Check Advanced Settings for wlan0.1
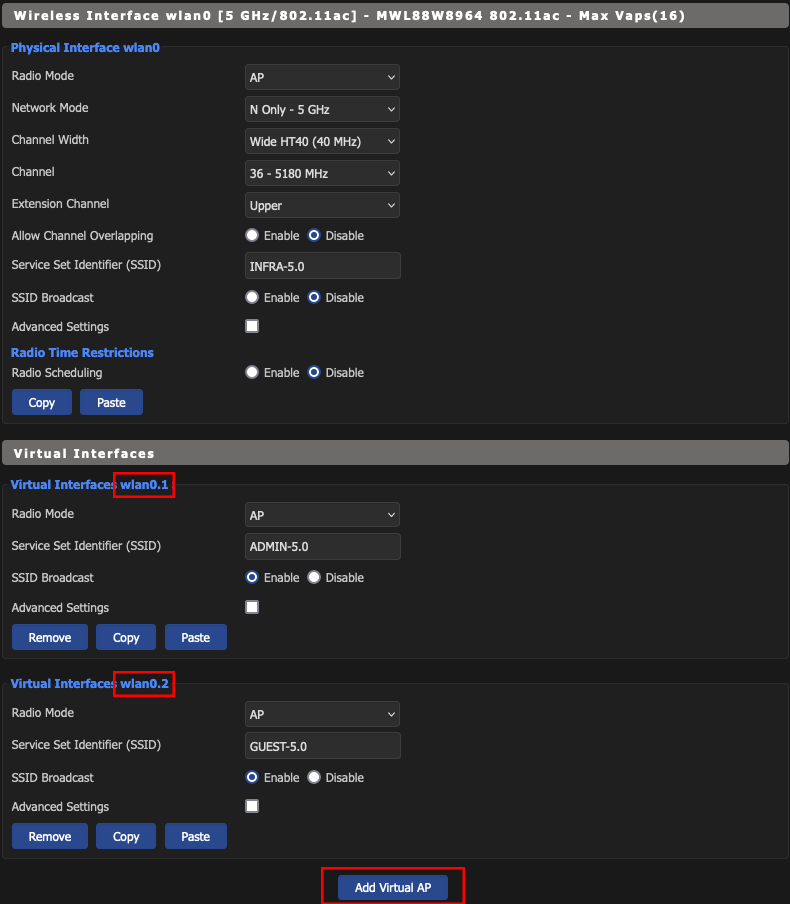Image resolution: width=790 pixels, height=904 pixels. [252, 607]
